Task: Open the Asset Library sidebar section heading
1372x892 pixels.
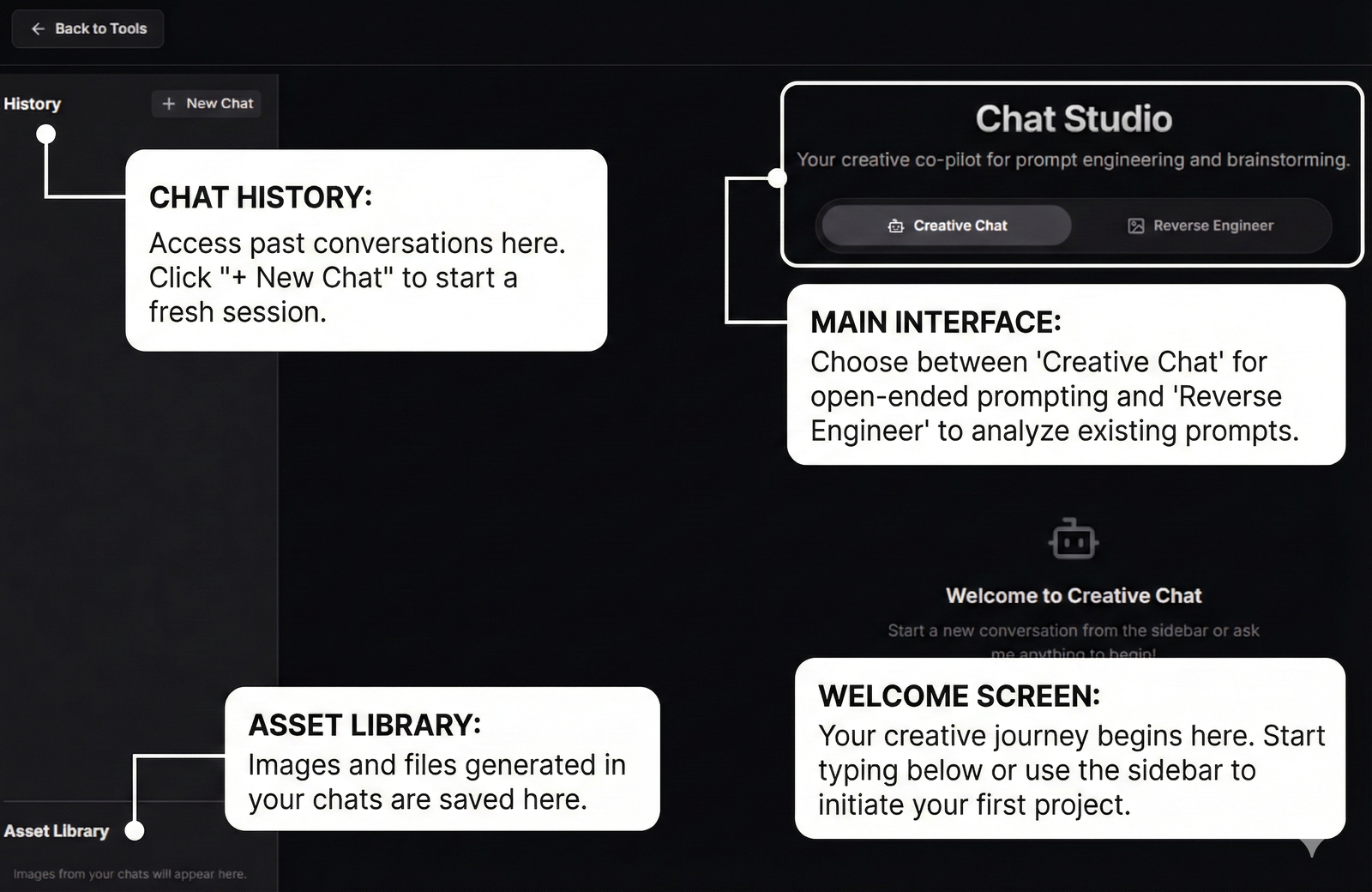Action: 57,831
